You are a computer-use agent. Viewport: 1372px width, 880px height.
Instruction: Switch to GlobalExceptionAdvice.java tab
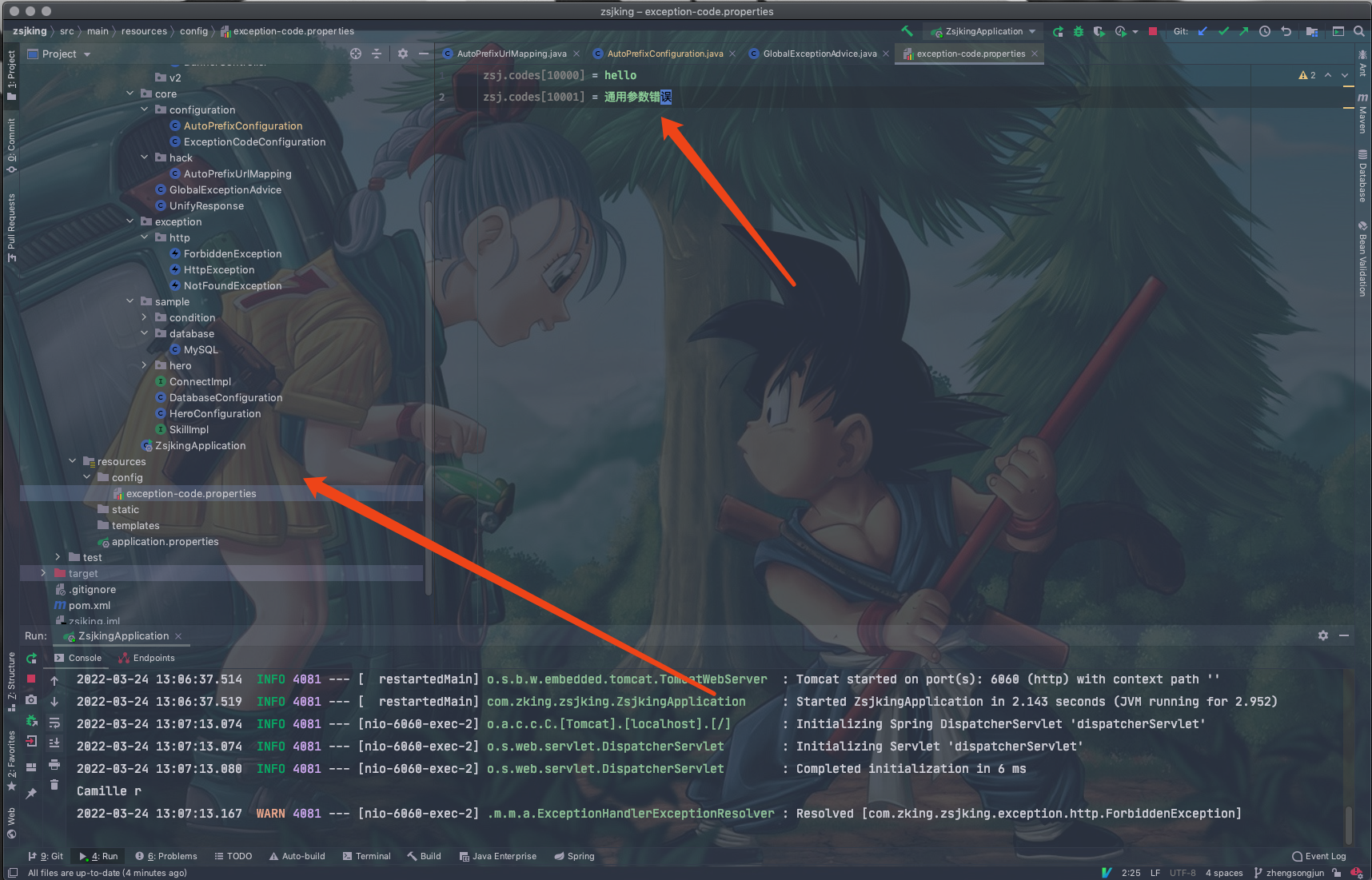click(820, 54)
